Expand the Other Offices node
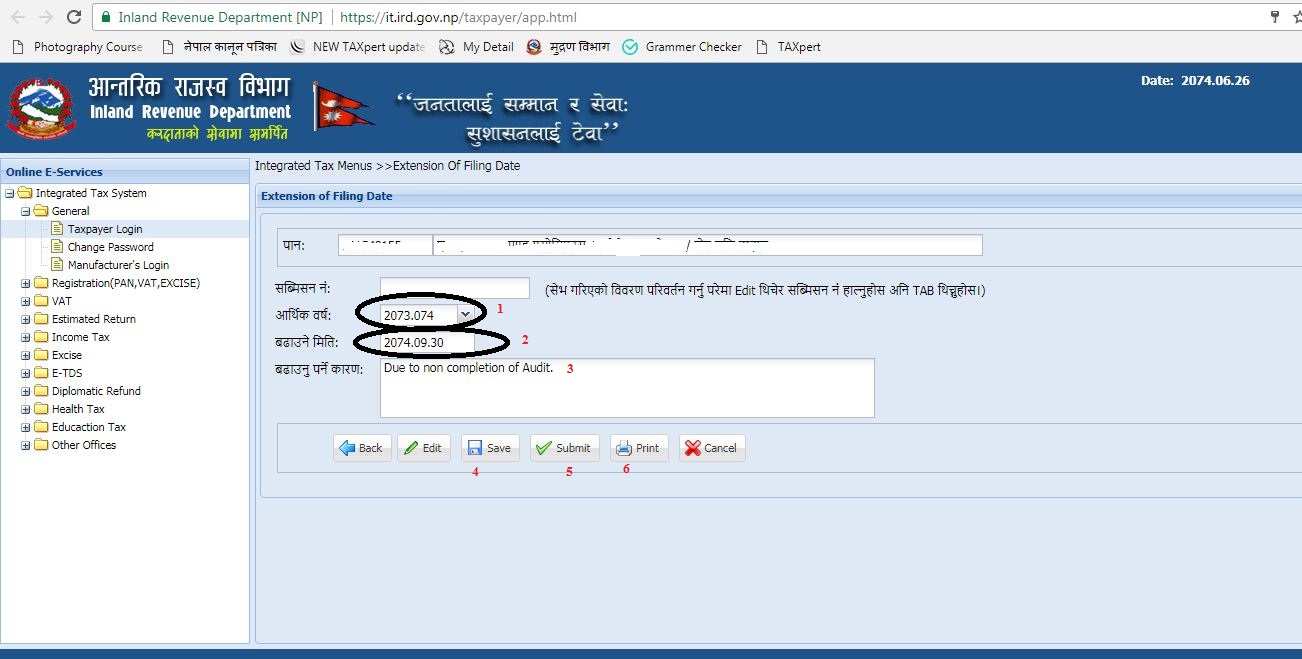Viewport: 1302px width, 659px height. pos(25,445)
